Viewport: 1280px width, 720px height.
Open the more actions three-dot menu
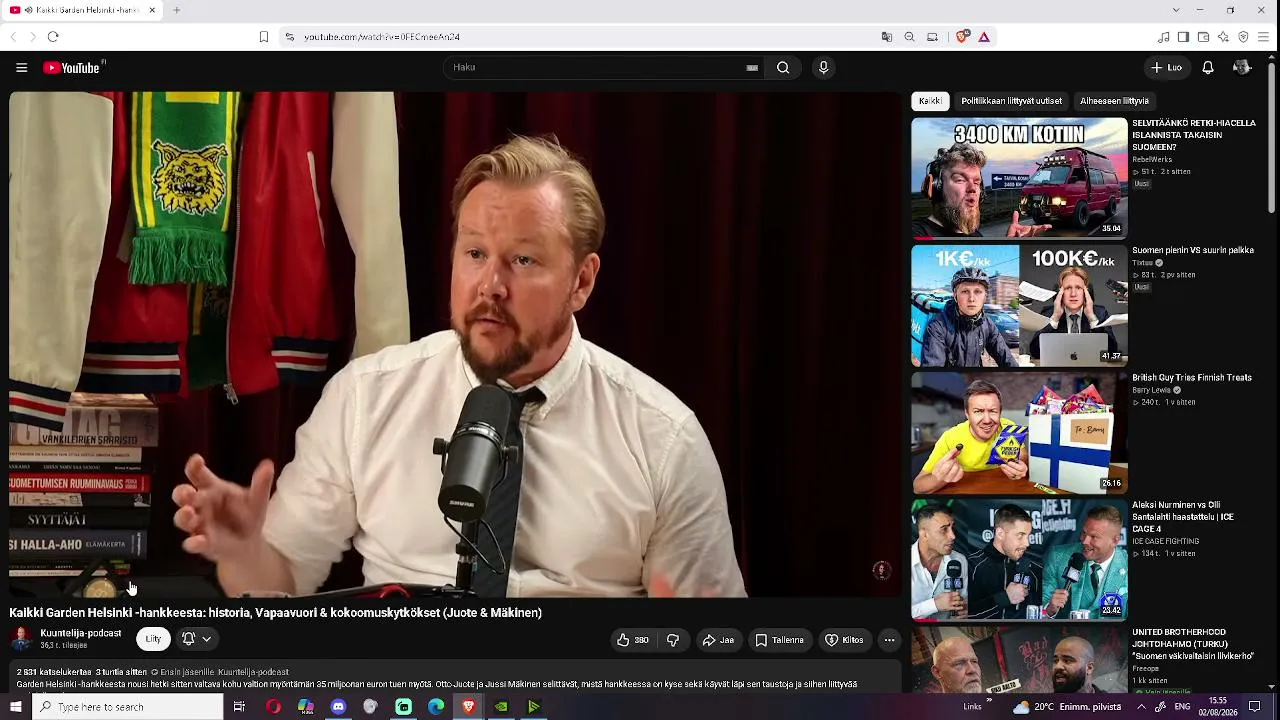tap(889, 640)
